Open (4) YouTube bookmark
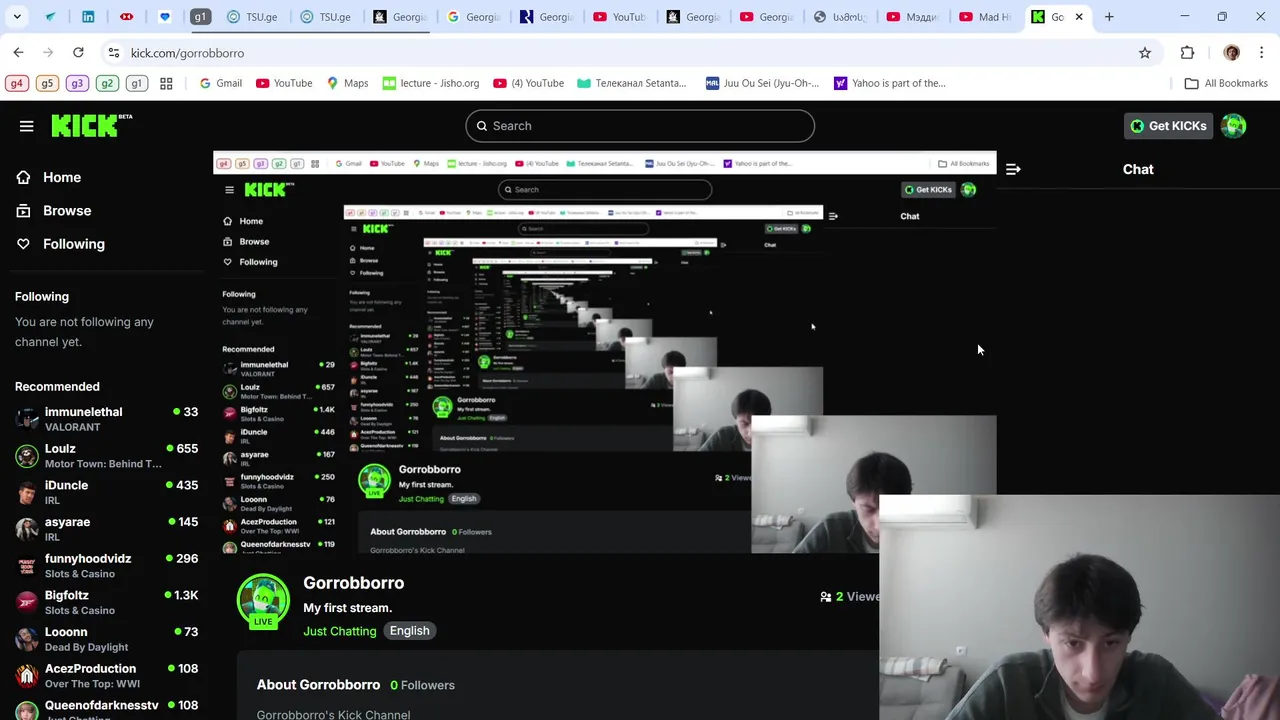The width and height of the screenshot is (1280, 720). 529,83
